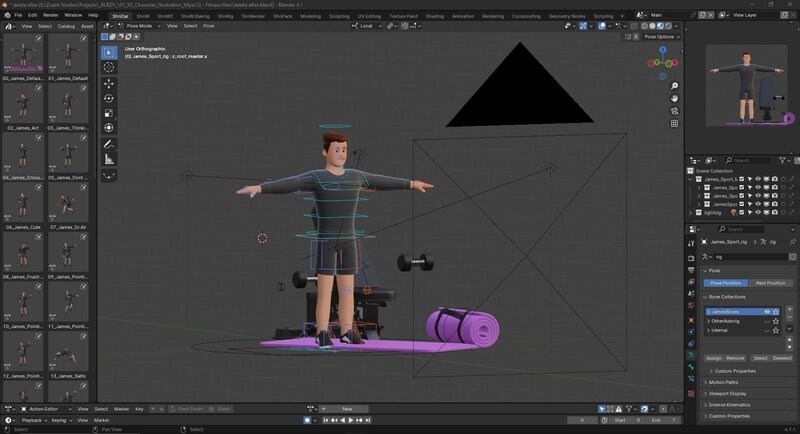Choose the Annotate tool
Image resolution: width=800 pixels, height=434 pixels.
[109, 144]
